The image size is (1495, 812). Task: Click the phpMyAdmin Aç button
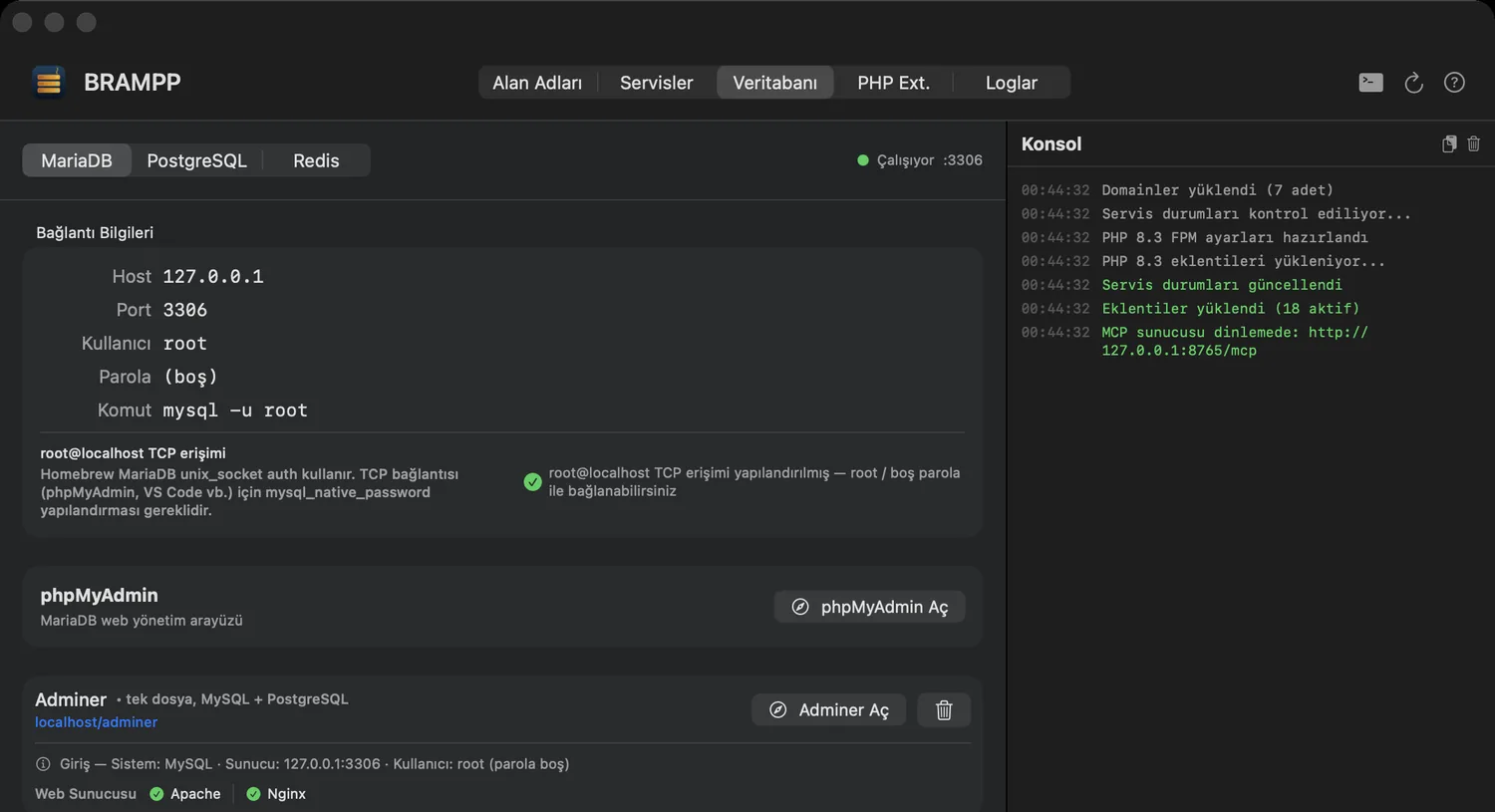click(869, 607)
